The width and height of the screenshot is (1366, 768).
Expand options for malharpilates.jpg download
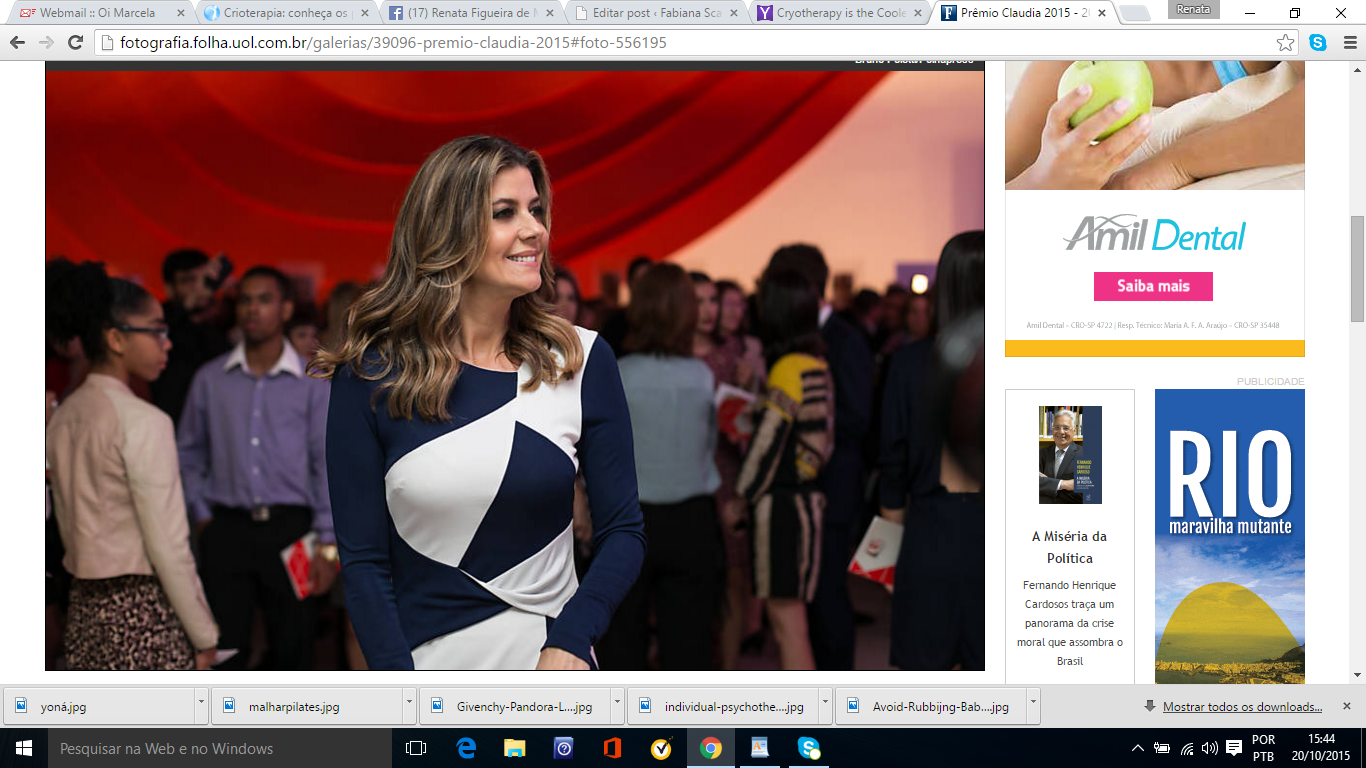[x=410, y=706]
